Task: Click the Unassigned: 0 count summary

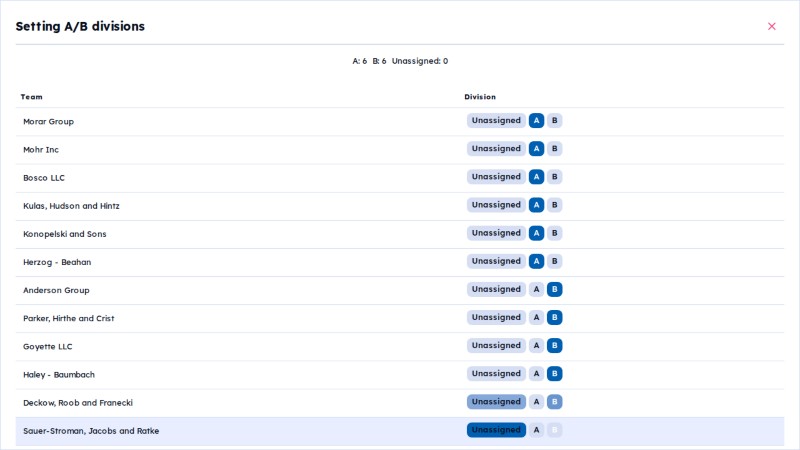Action: point(420,61)
